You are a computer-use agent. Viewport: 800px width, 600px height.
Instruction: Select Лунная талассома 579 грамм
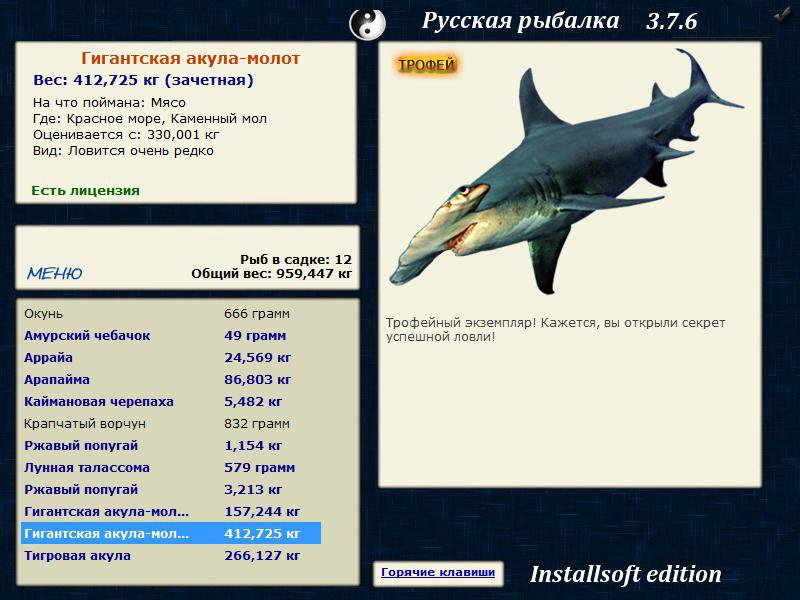[x=171, y=467]
